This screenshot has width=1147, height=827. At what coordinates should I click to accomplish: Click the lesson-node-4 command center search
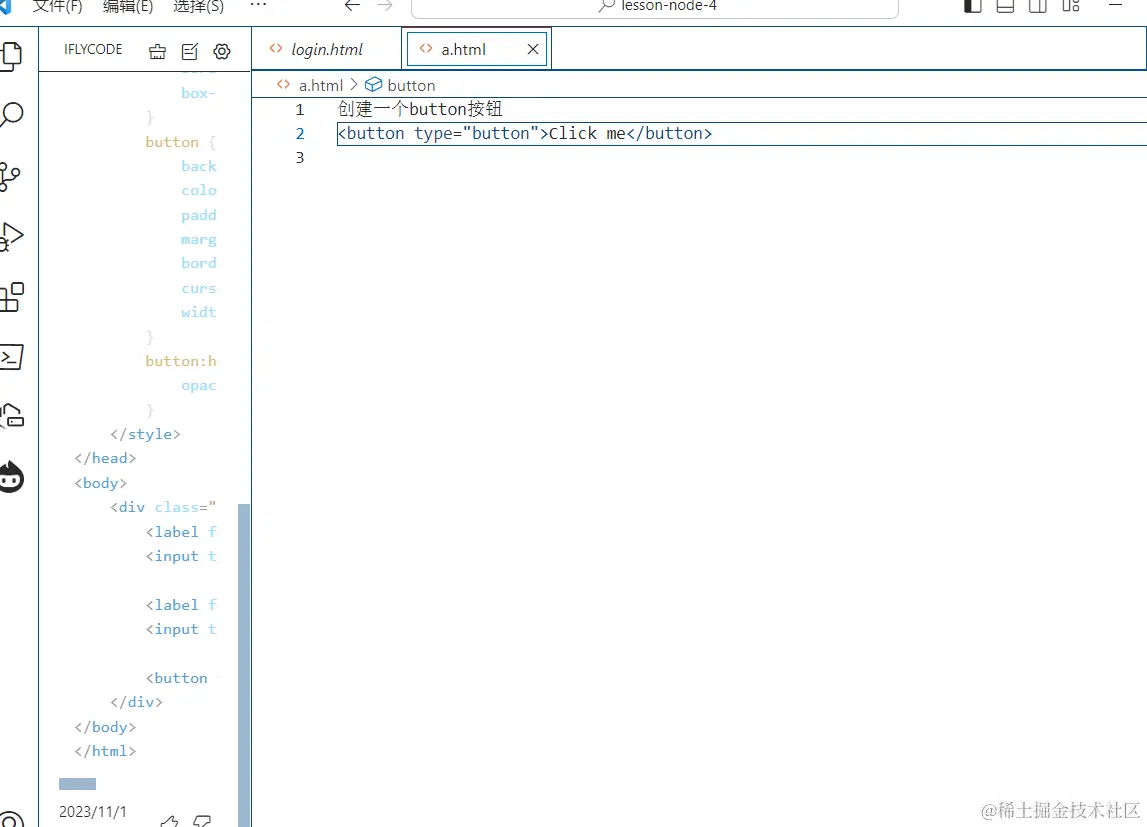(655, 7)
